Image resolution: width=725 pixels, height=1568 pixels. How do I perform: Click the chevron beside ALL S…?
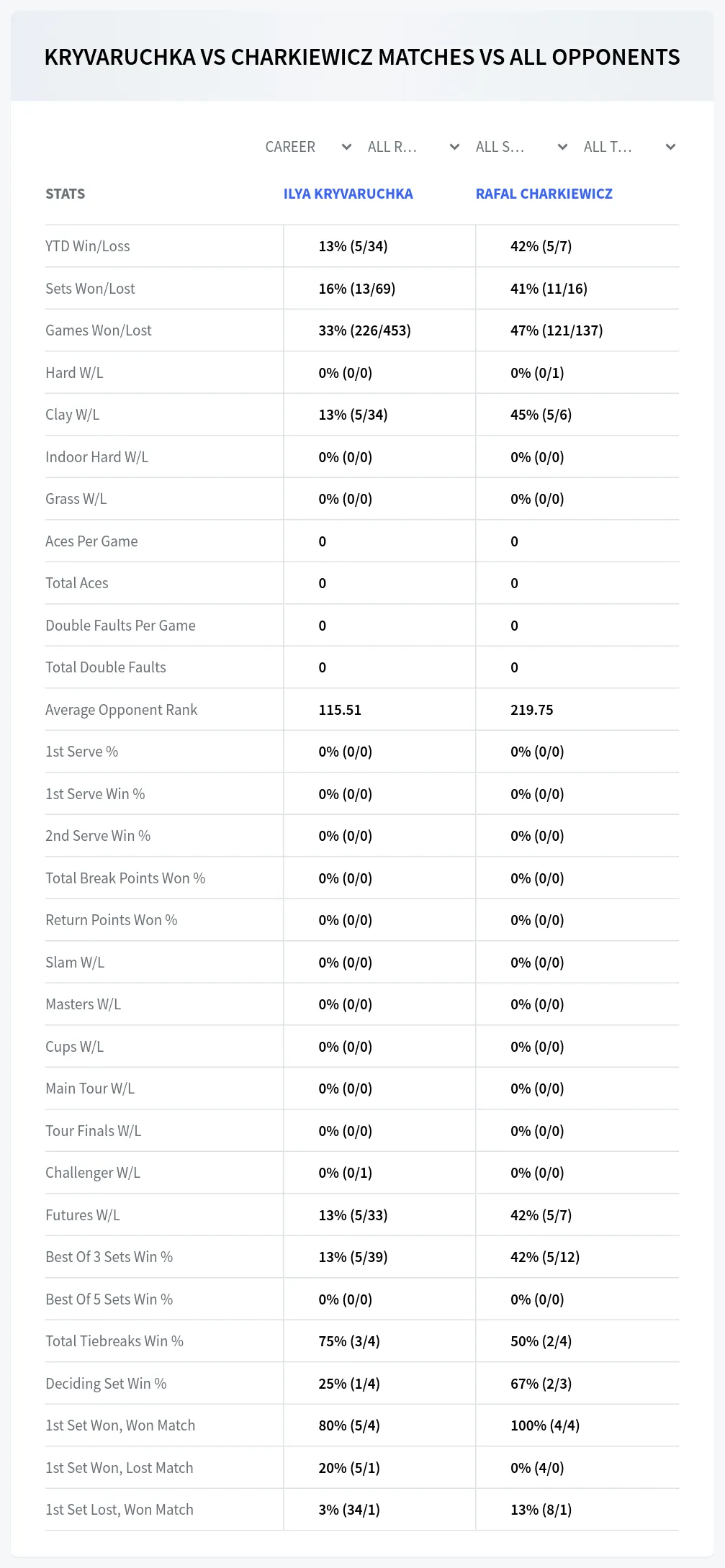[562, 147]
